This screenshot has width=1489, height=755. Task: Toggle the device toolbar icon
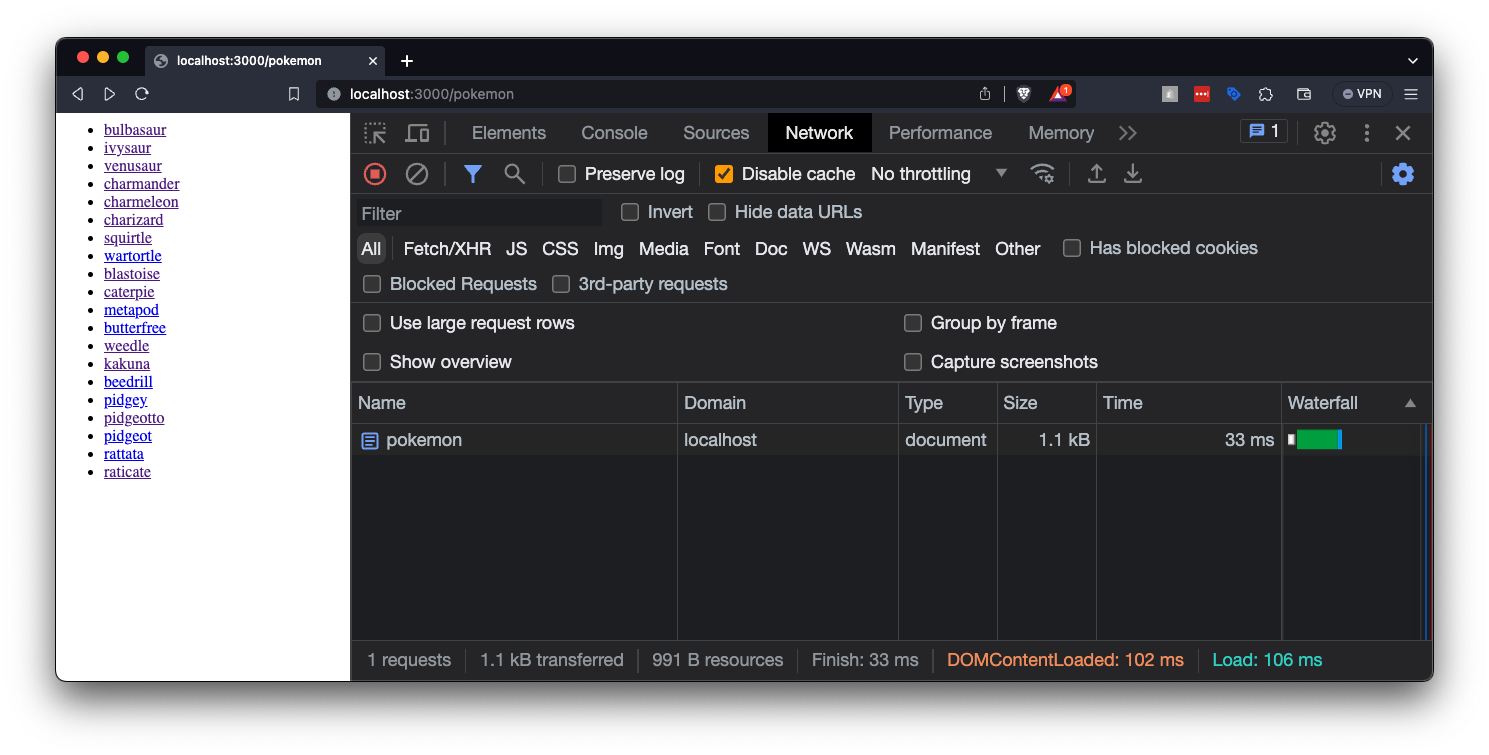tap(417, 133)
